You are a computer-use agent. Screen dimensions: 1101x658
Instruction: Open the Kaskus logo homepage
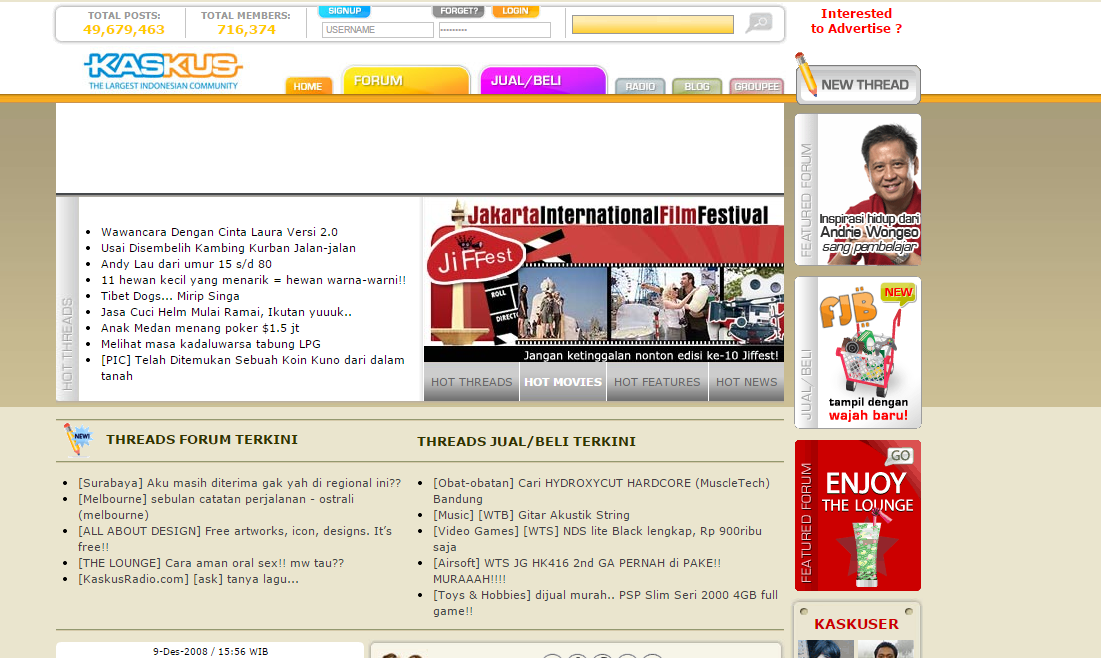tap(163, 72)
